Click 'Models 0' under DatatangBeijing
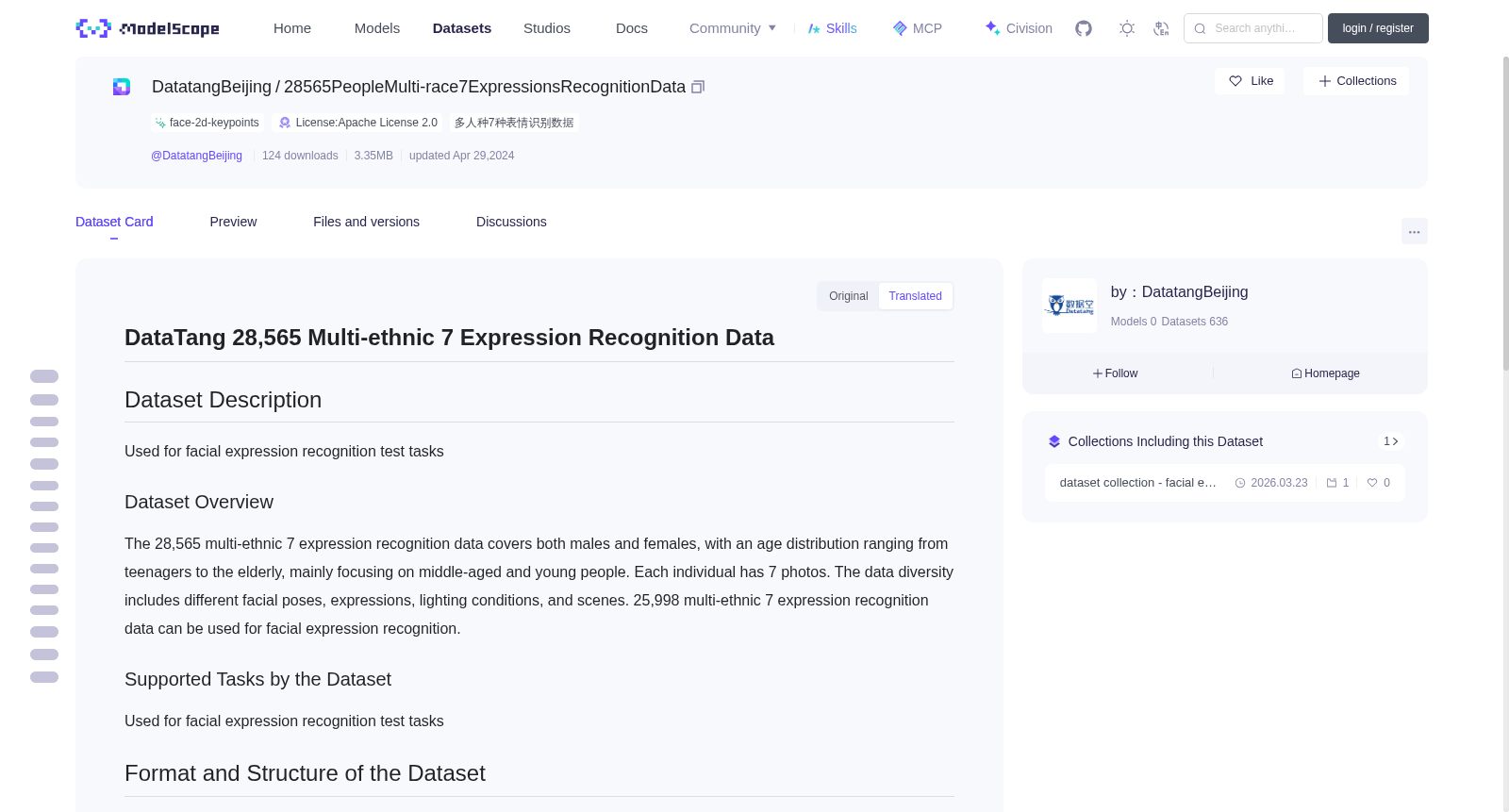1509x812 pixels. [1133, 322]
